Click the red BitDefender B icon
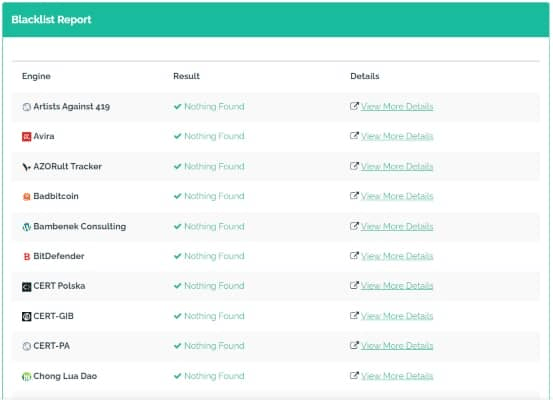Viewport: 553px width, 400px height. click(26, 256)
